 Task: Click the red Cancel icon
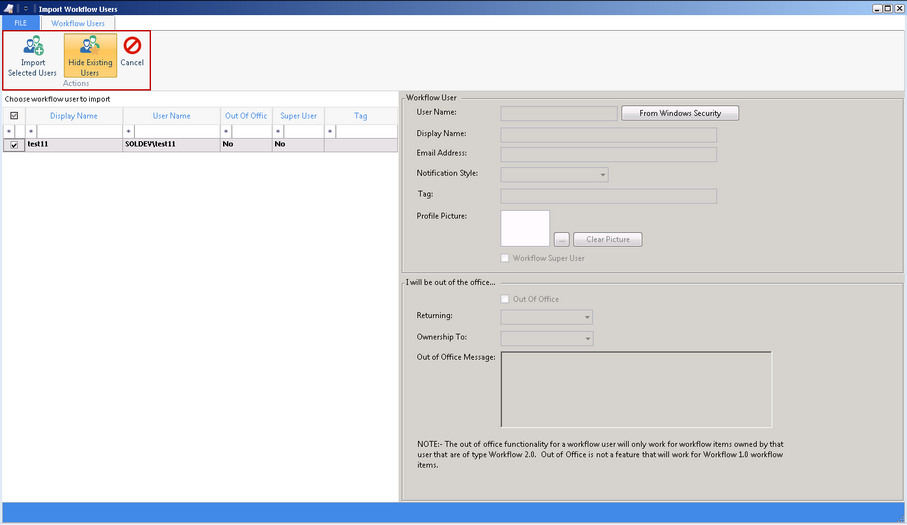pyautogui.click(x=132, y=45)
